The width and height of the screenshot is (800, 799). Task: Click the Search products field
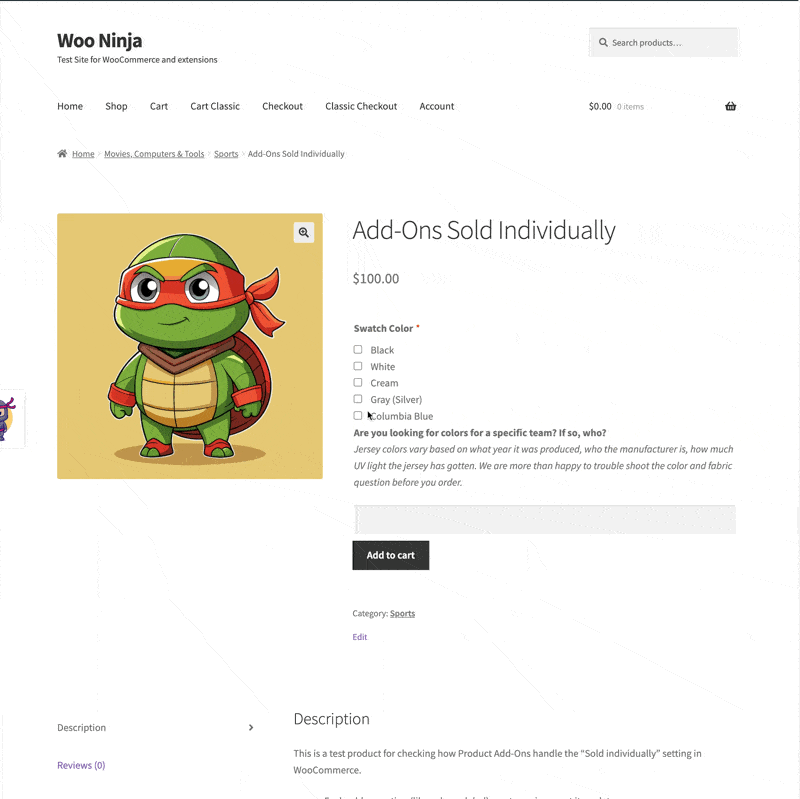pyautogui.click(x=670, y=43)
